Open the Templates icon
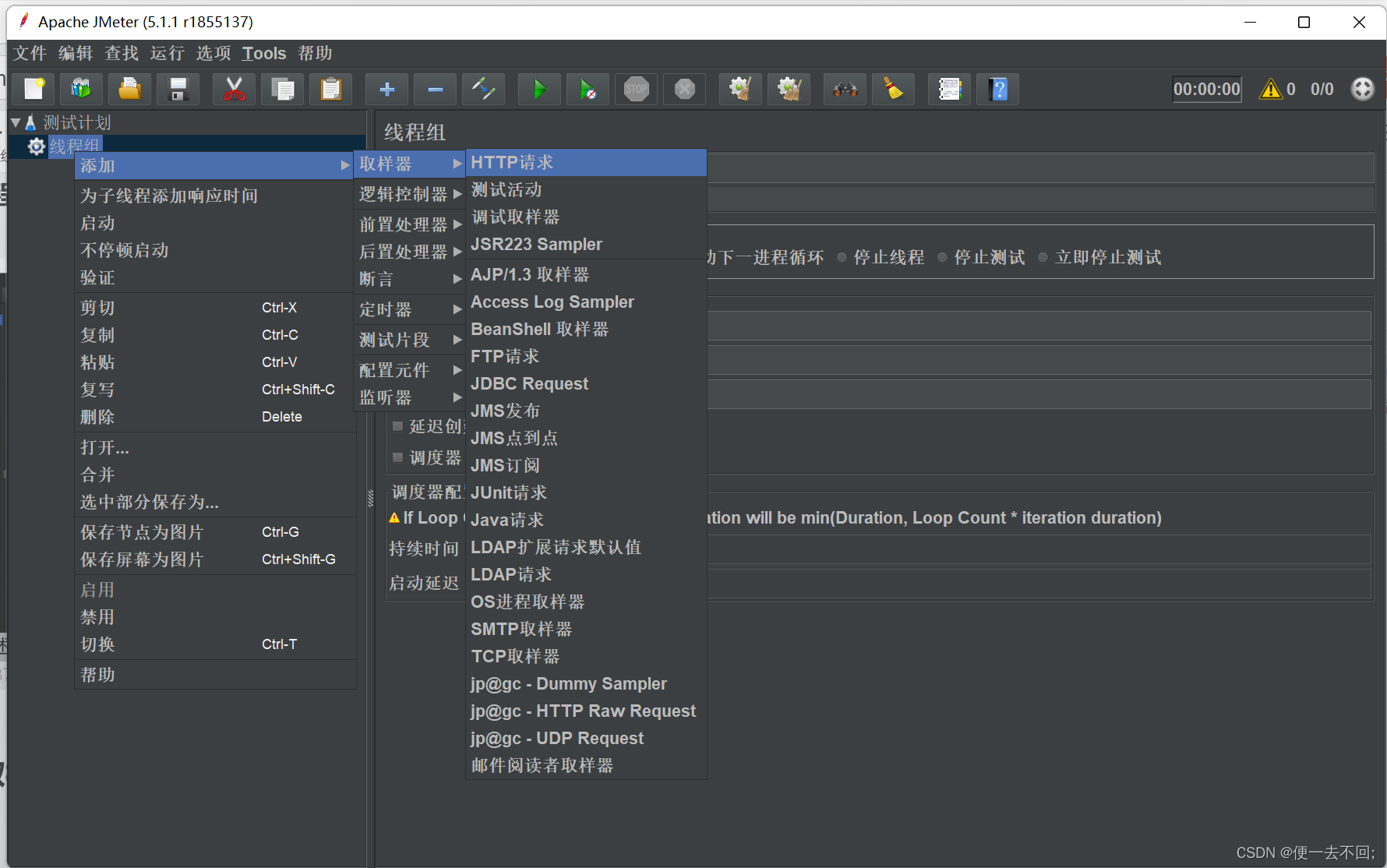The width and height of the screenshot is (1387, 868). 82,89
